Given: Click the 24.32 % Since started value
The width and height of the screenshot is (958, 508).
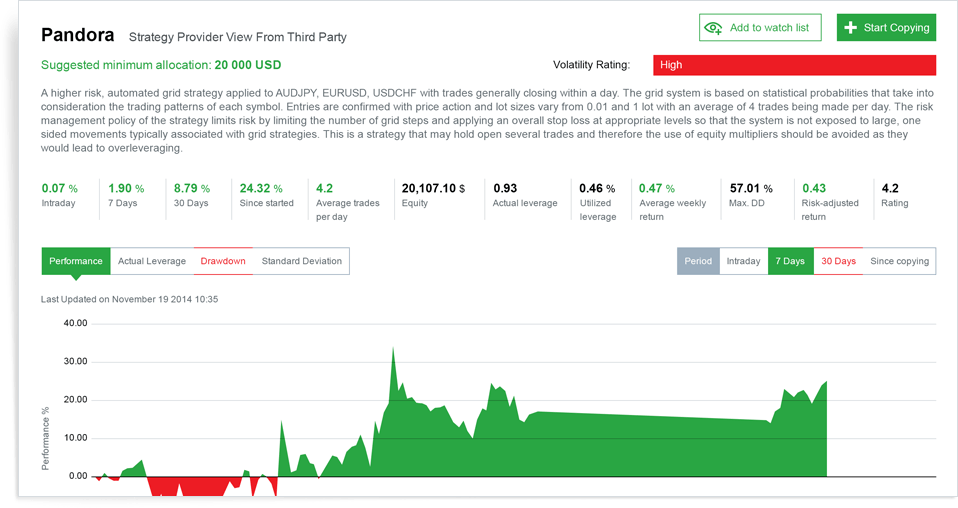Looking at the screenshot, I should point(261,188).
